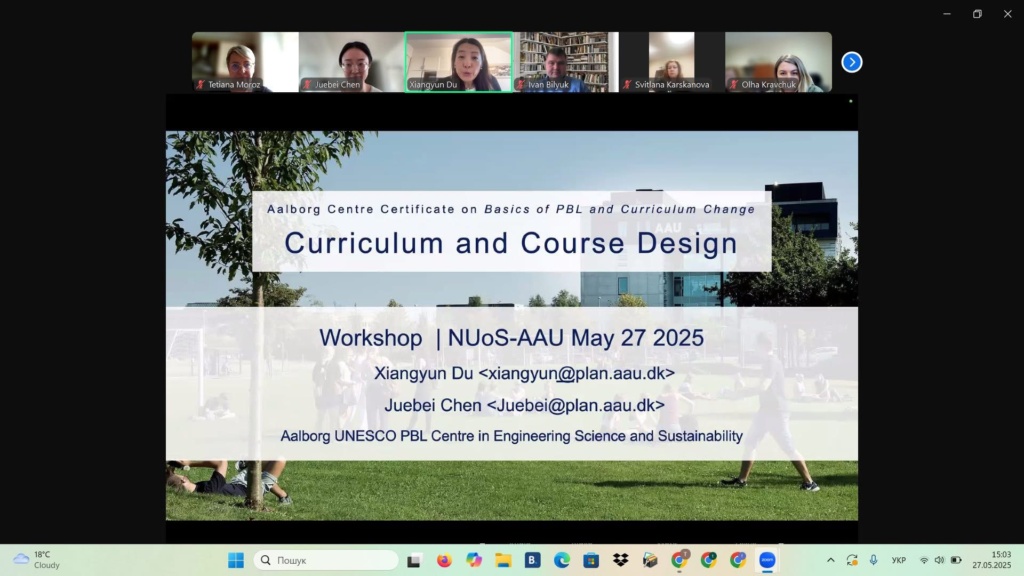Click xiangyun@plan.aau.dk email on slide
Screen dimensions: 1024x576
(x=577, y=374)
